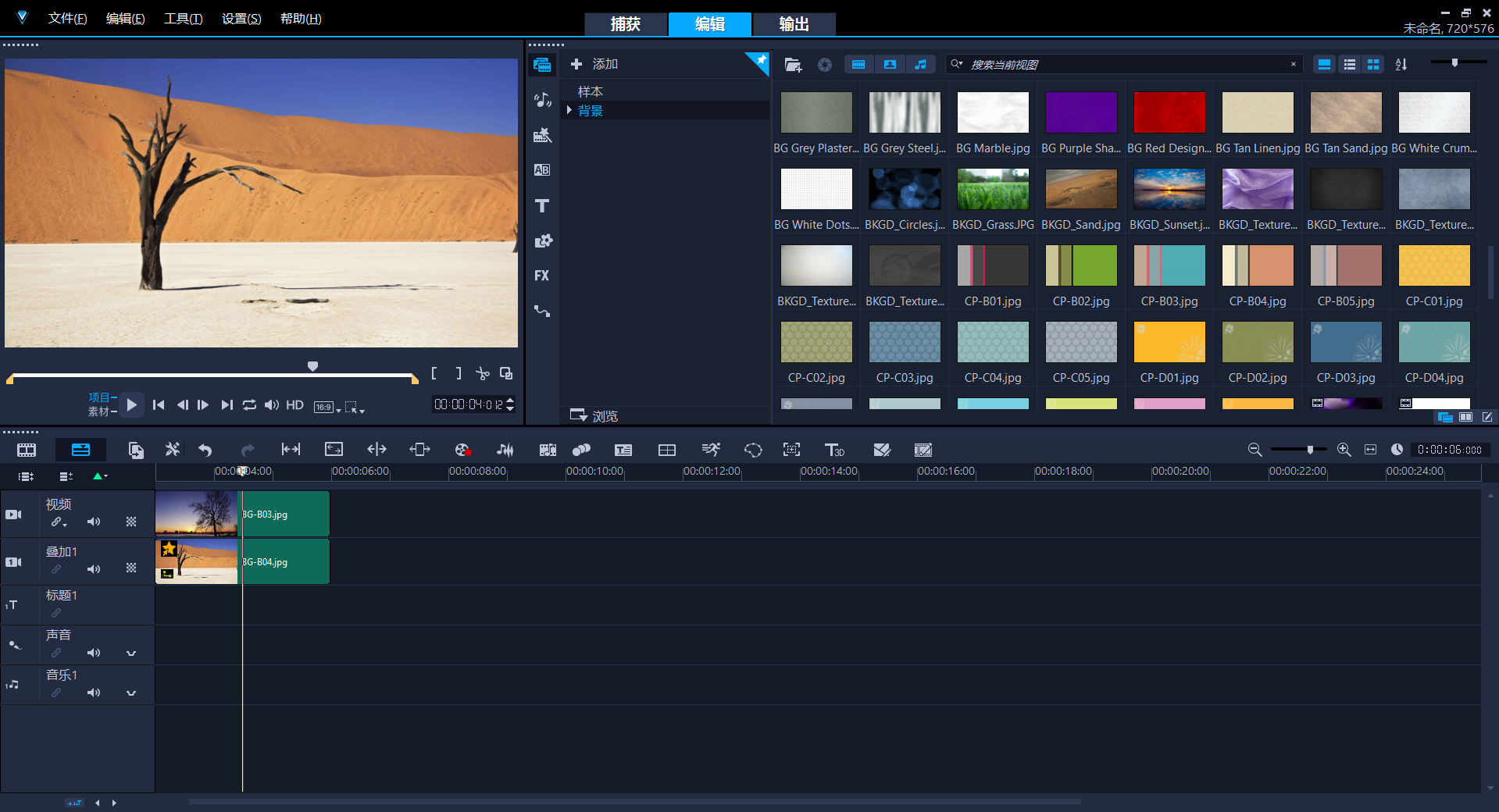Open the green chapter/cue point dropdown
The image size is (1499, 812).
100,476
